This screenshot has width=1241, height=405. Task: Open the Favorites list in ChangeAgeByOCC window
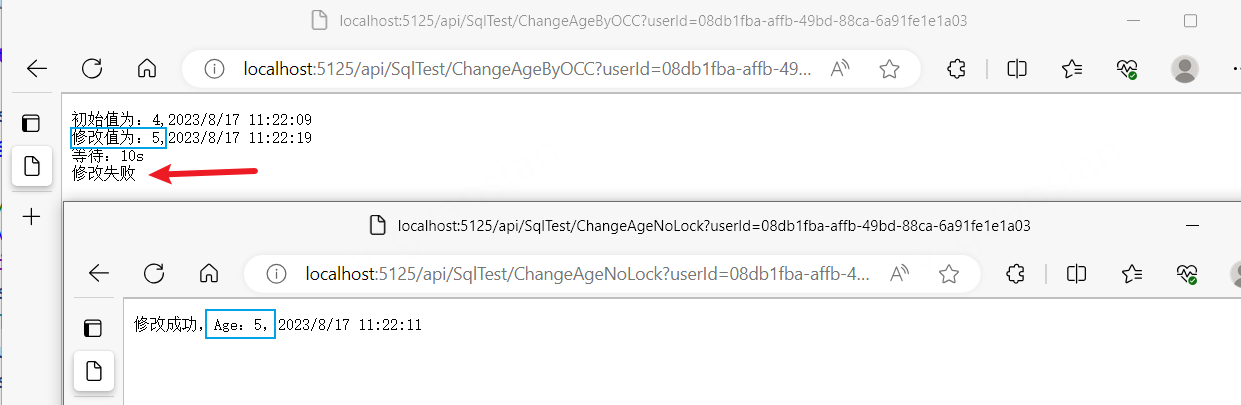(x=1072, y=69)
